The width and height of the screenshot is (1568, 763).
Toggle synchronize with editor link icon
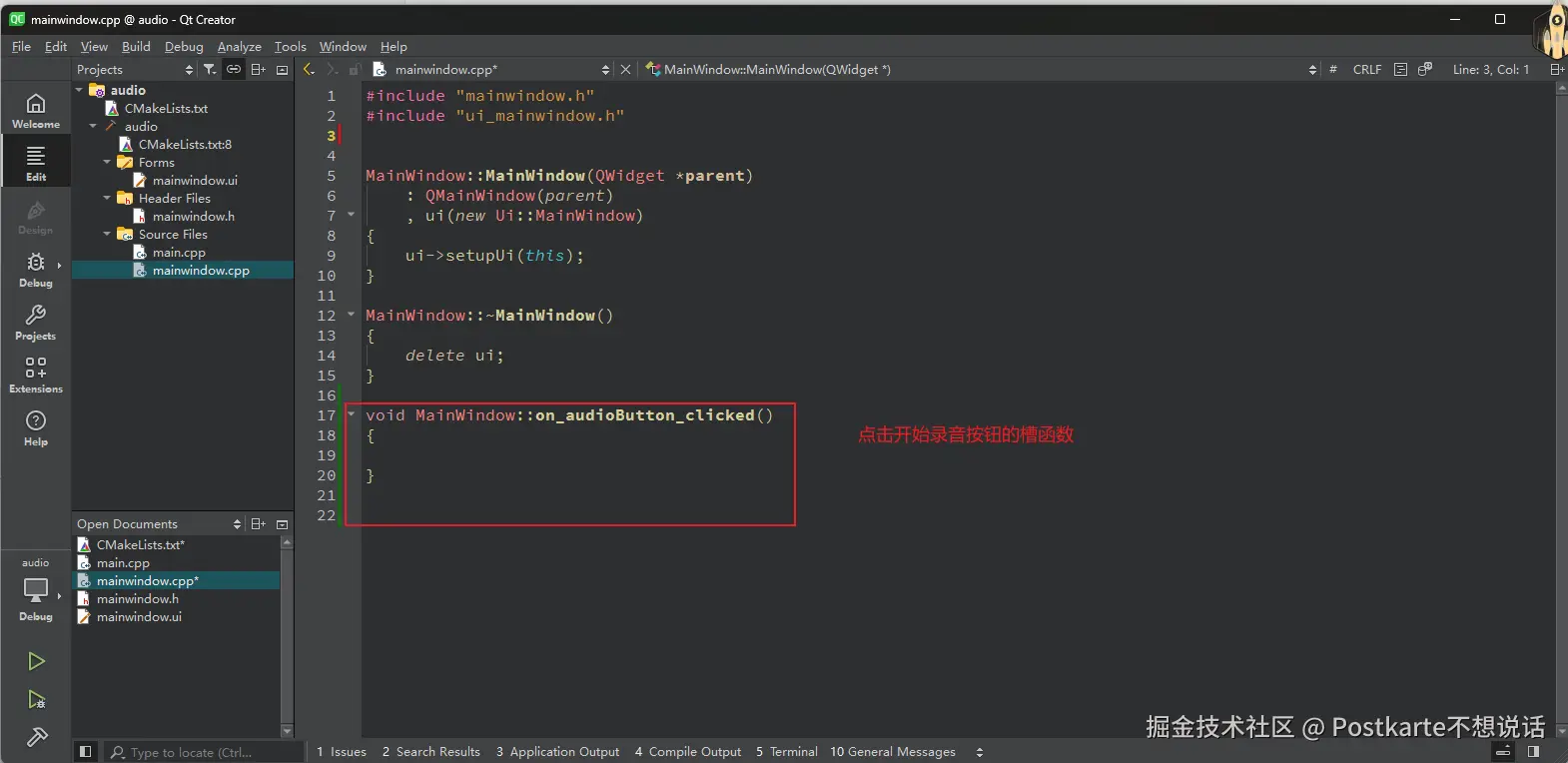tap(233, 69)
